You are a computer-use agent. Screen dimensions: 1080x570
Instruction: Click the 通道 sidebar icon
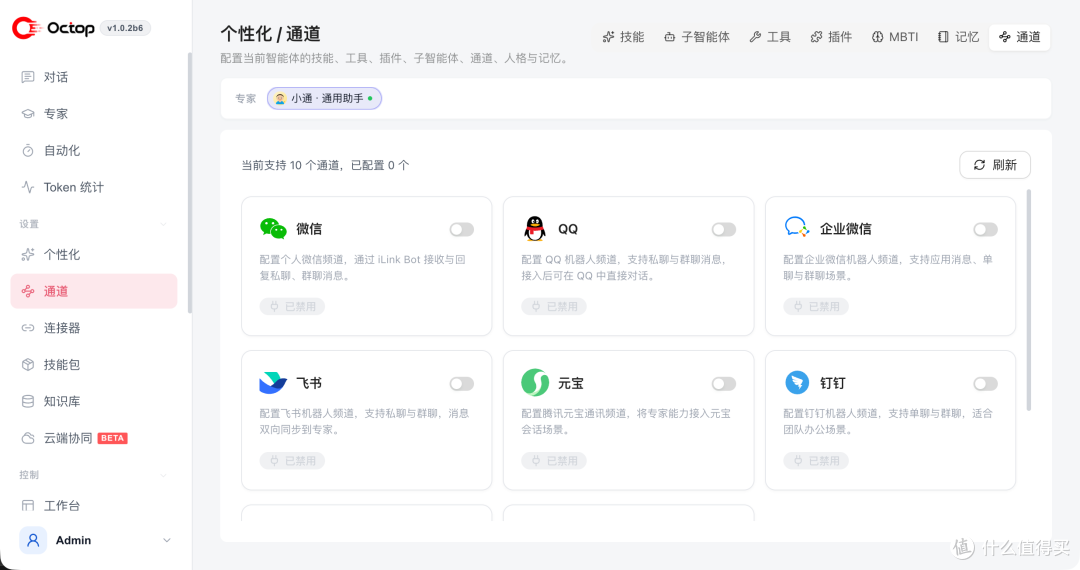tap(28, 291)
